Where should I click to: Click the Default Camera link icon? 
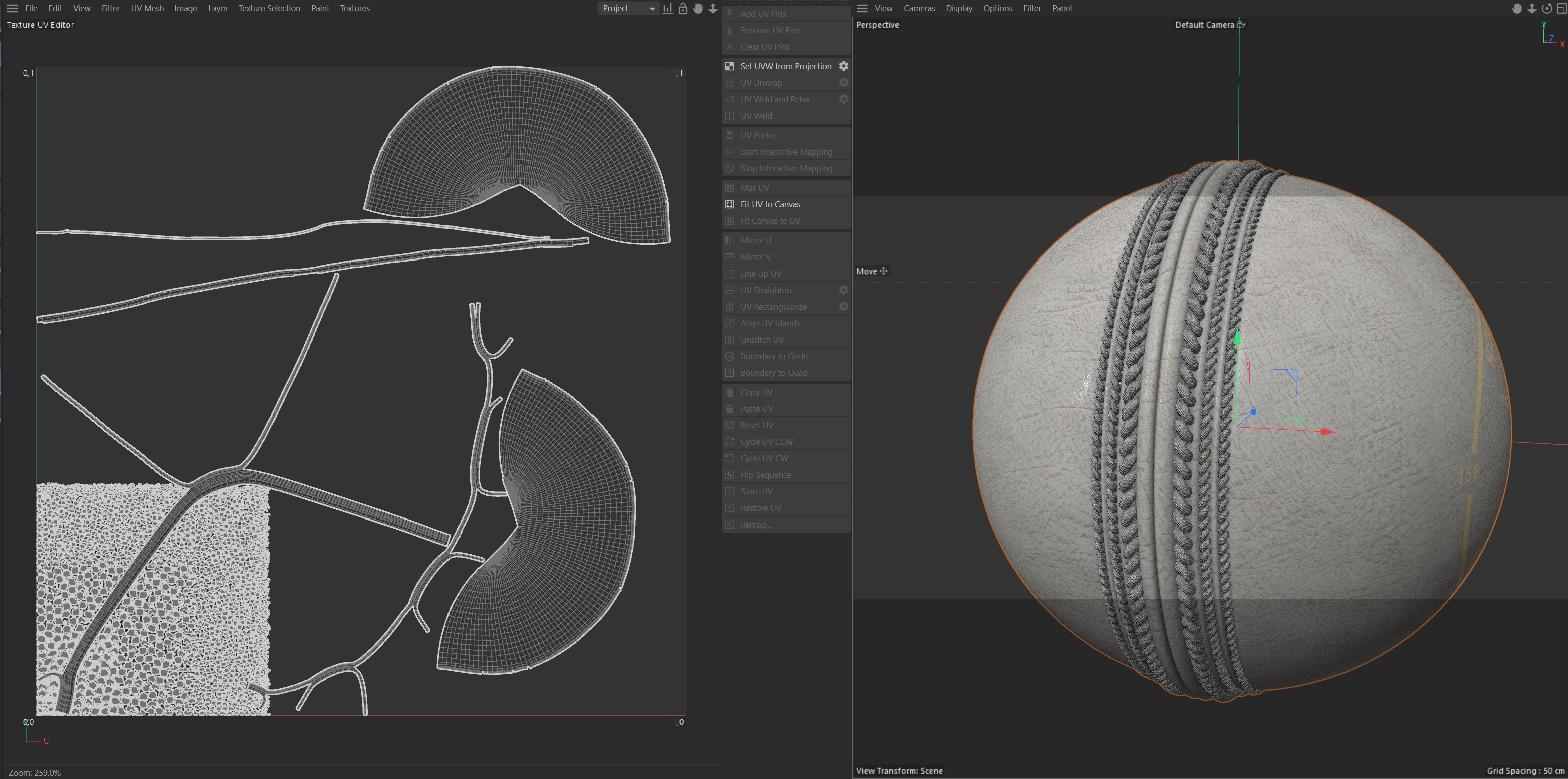[x=1241, y=25]
